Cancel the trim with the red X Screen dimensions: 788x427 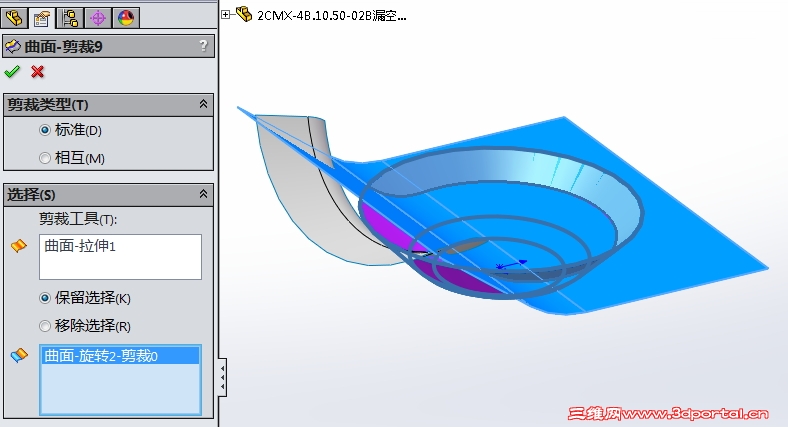[x=37, y=72]
